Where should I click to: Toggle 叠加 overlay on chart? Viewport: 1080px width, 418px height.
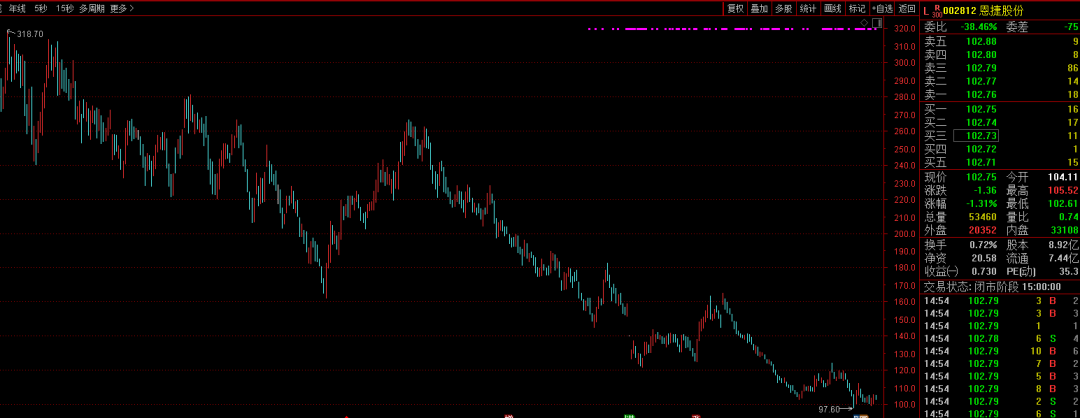tap(759, 8)
